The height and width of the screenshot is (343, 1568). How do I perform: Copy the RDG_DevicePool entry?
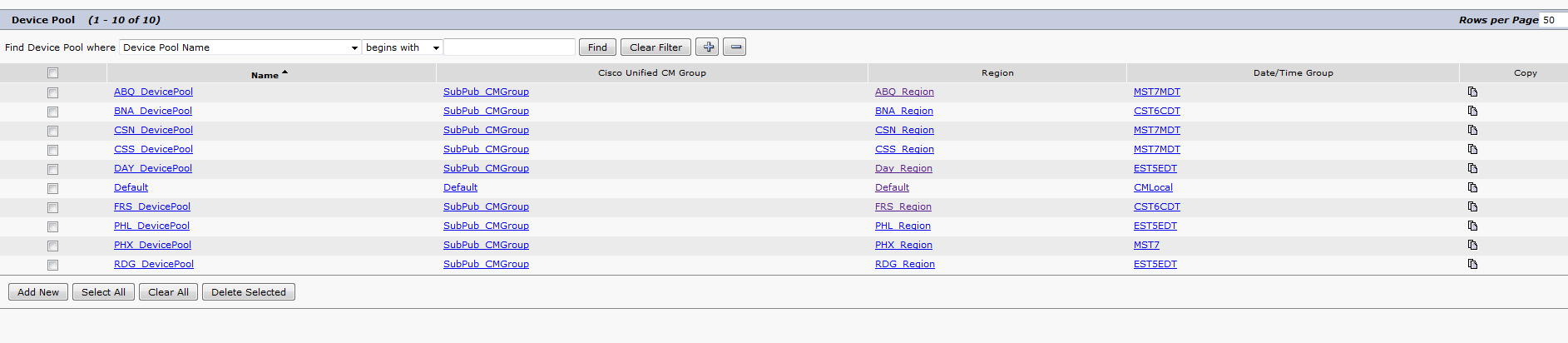point(1472,264)
